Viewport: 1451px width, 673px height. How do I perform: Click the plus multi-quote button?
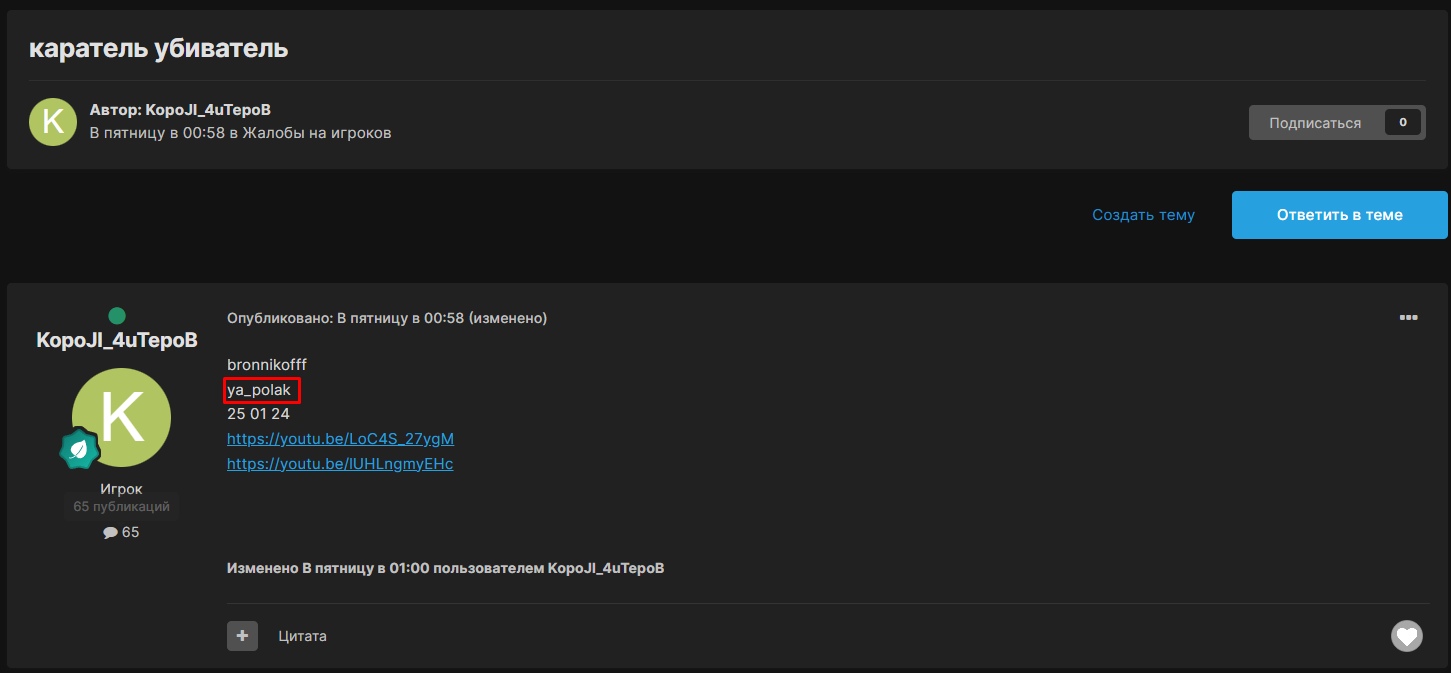[x=242, y=636]
